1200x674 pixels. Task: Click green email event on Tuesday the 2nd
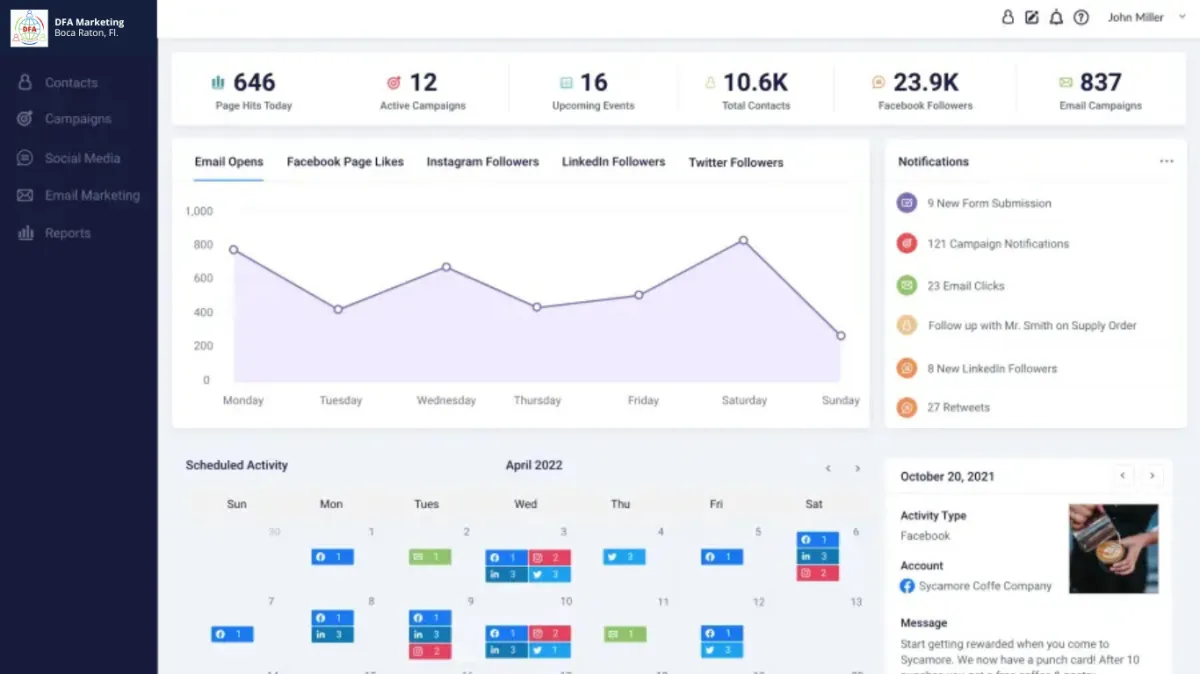(x=430, y=557)
